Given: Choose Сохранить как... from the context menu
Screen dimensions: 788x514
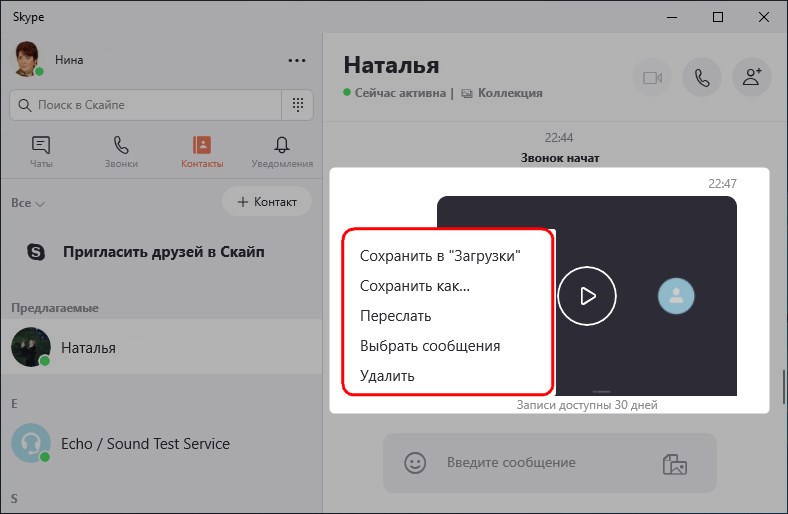Looking at the screenshot, I should [x=415, y=286].
